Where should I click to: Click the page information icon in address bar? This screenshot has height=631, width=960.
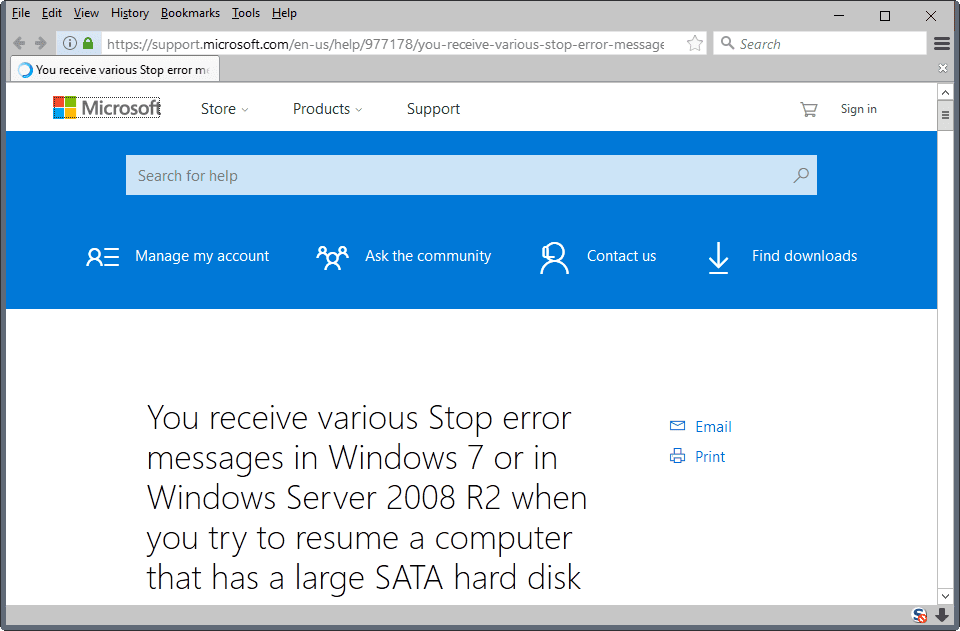point(71,43)
